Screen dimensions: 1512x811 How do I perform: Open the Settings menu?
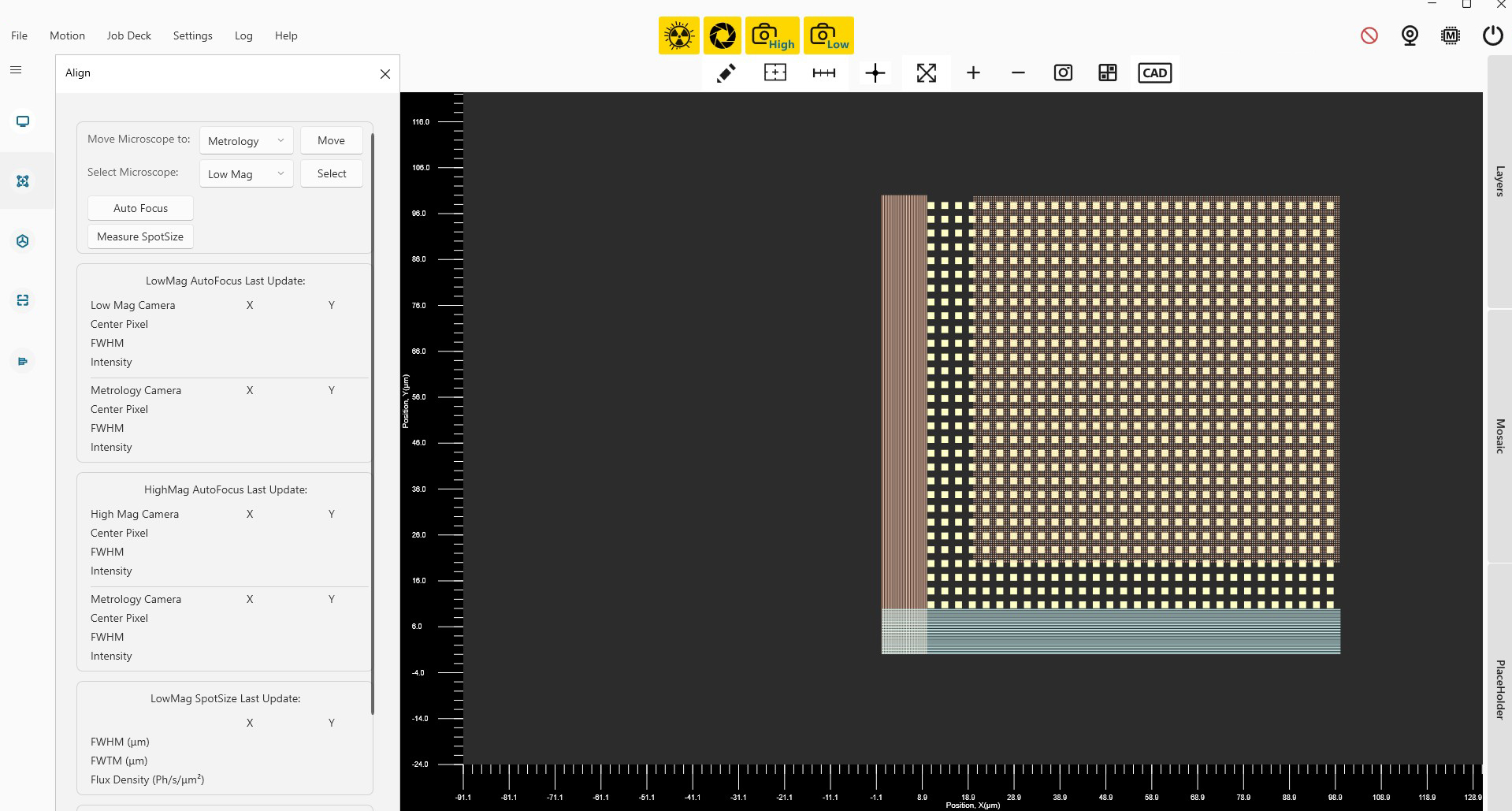pyautogui.click(x=193, y=35)
